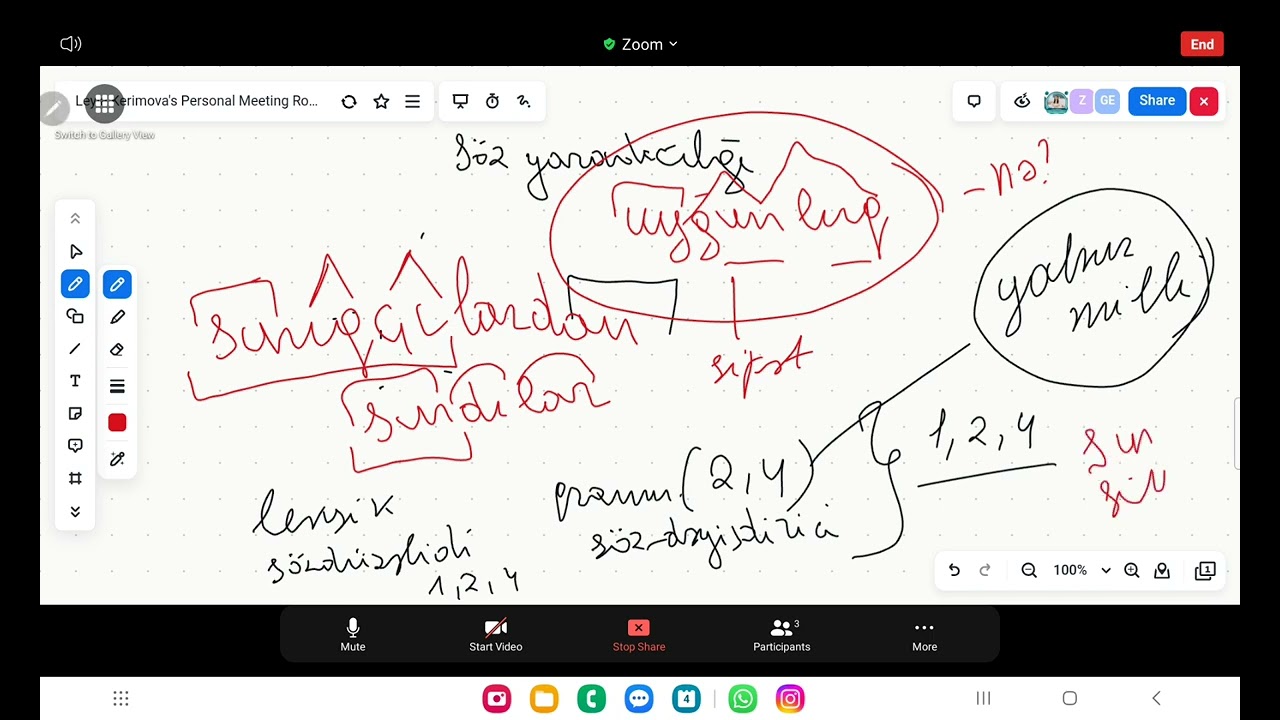The height and width of the screenshot is (720, 1280).
Task: Open the red pen color swatch
Action: click(117, 423)
